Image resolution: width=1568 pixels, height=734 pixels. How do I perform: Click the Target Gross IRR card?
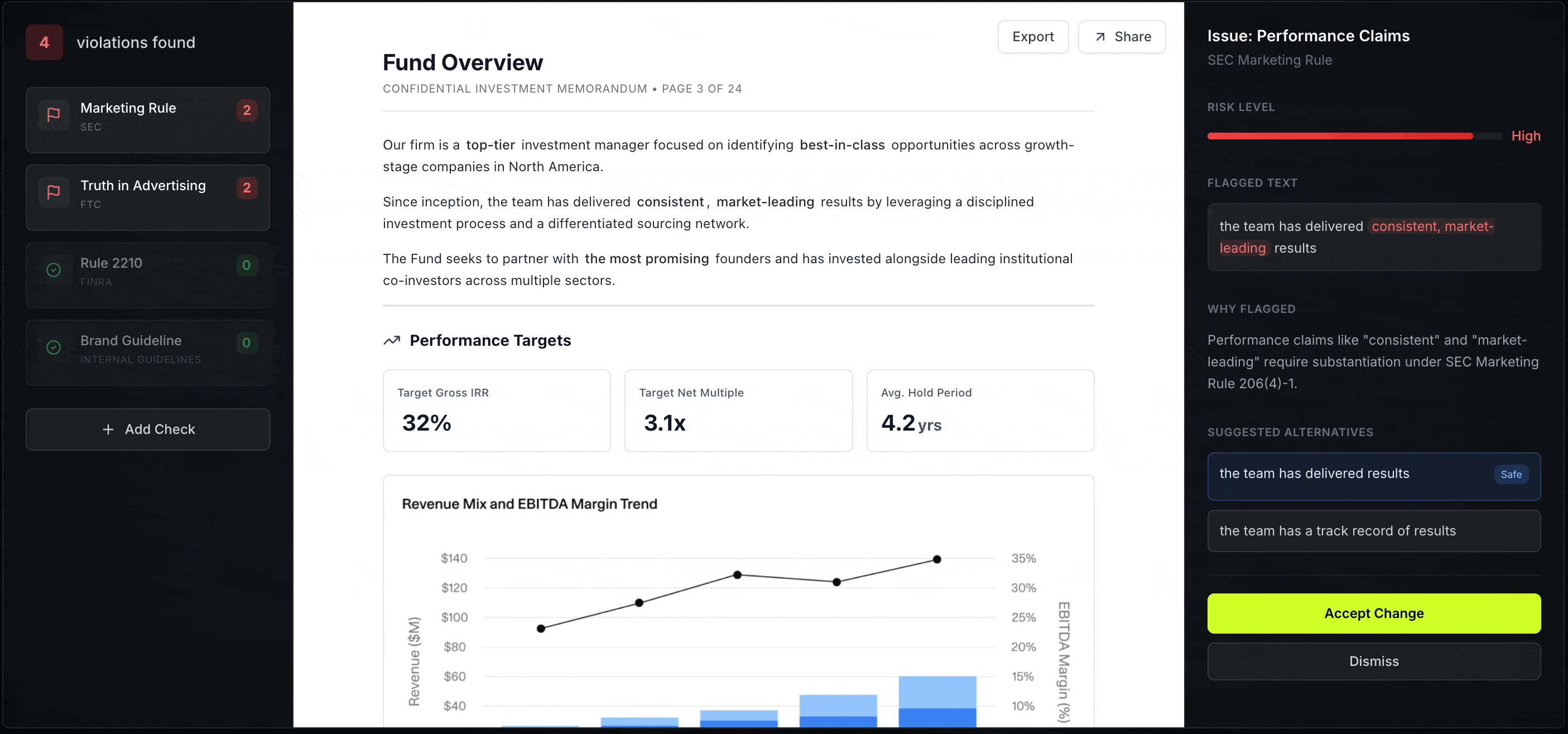(496, 411)
